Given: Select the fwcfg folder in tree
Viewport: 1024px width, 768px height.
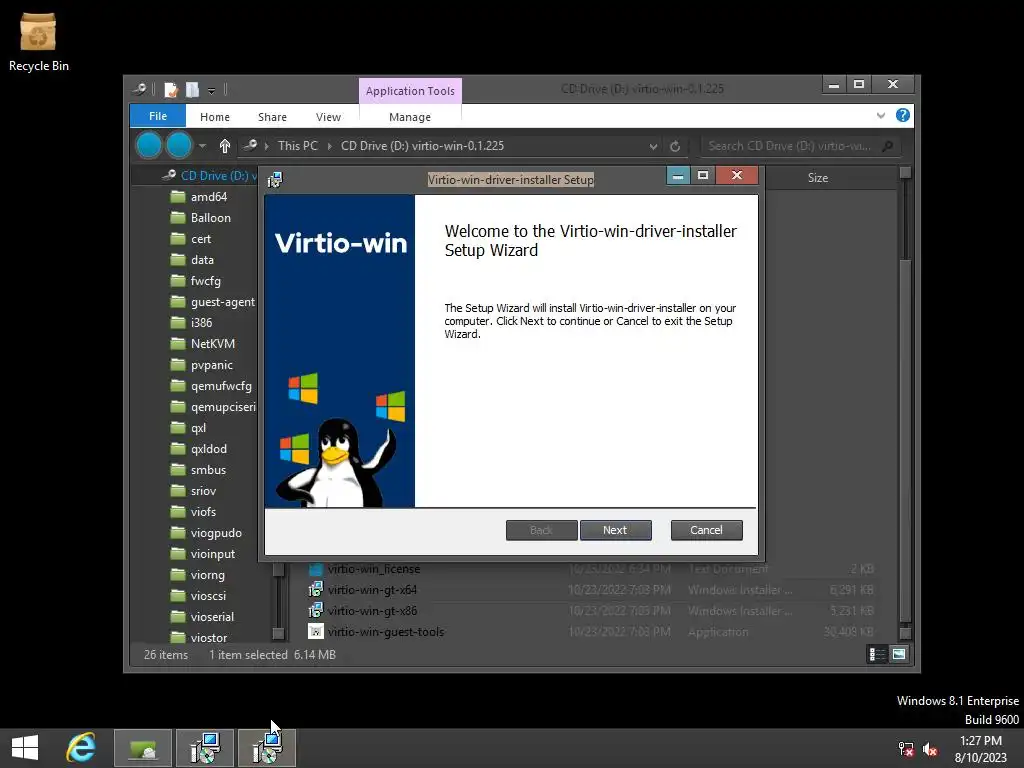Looking at the screenshot, I should click(x=195, y=281).
